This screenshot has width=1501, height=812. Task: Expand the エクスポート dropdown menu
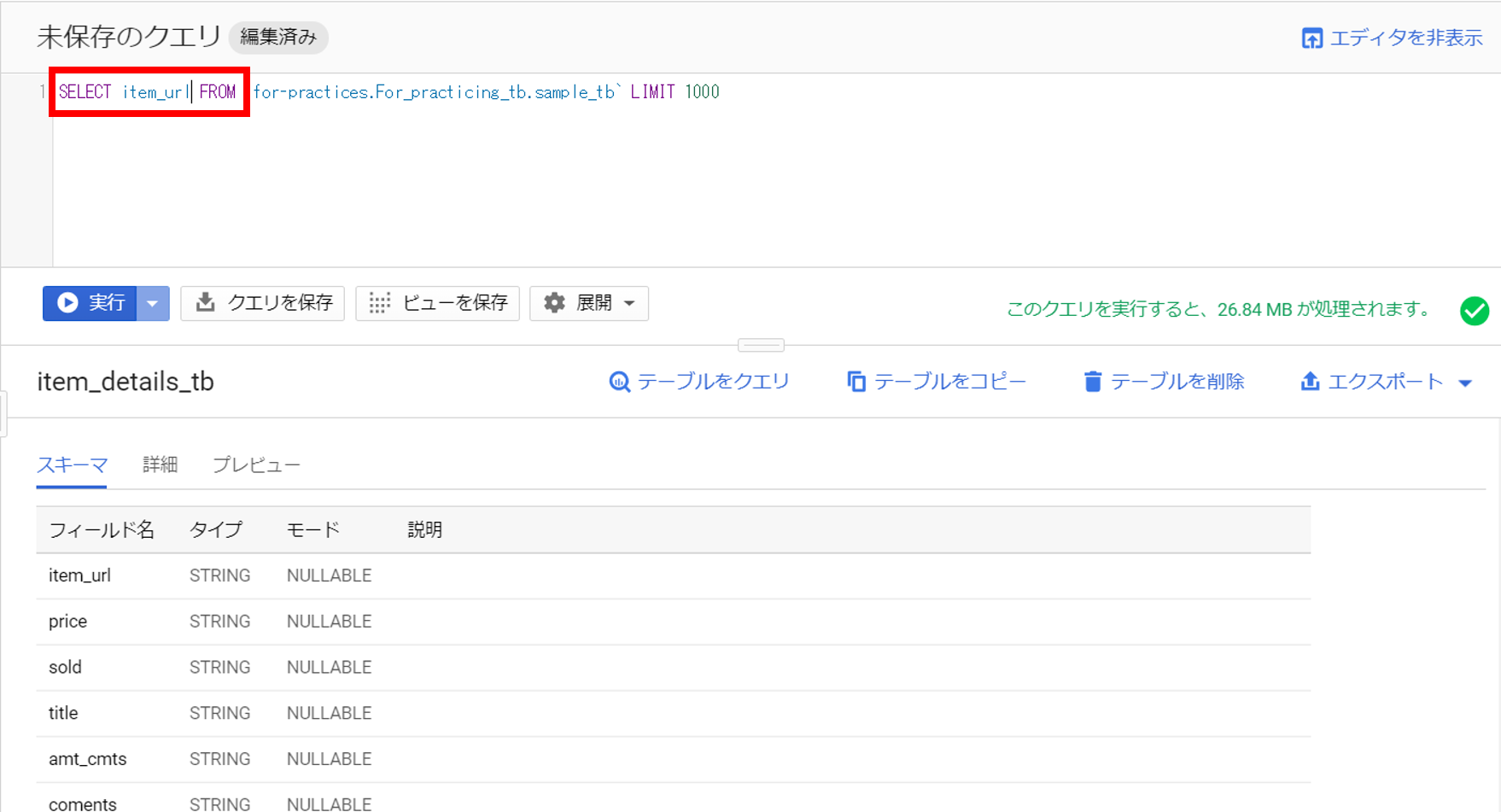(x=1467, y=382)
